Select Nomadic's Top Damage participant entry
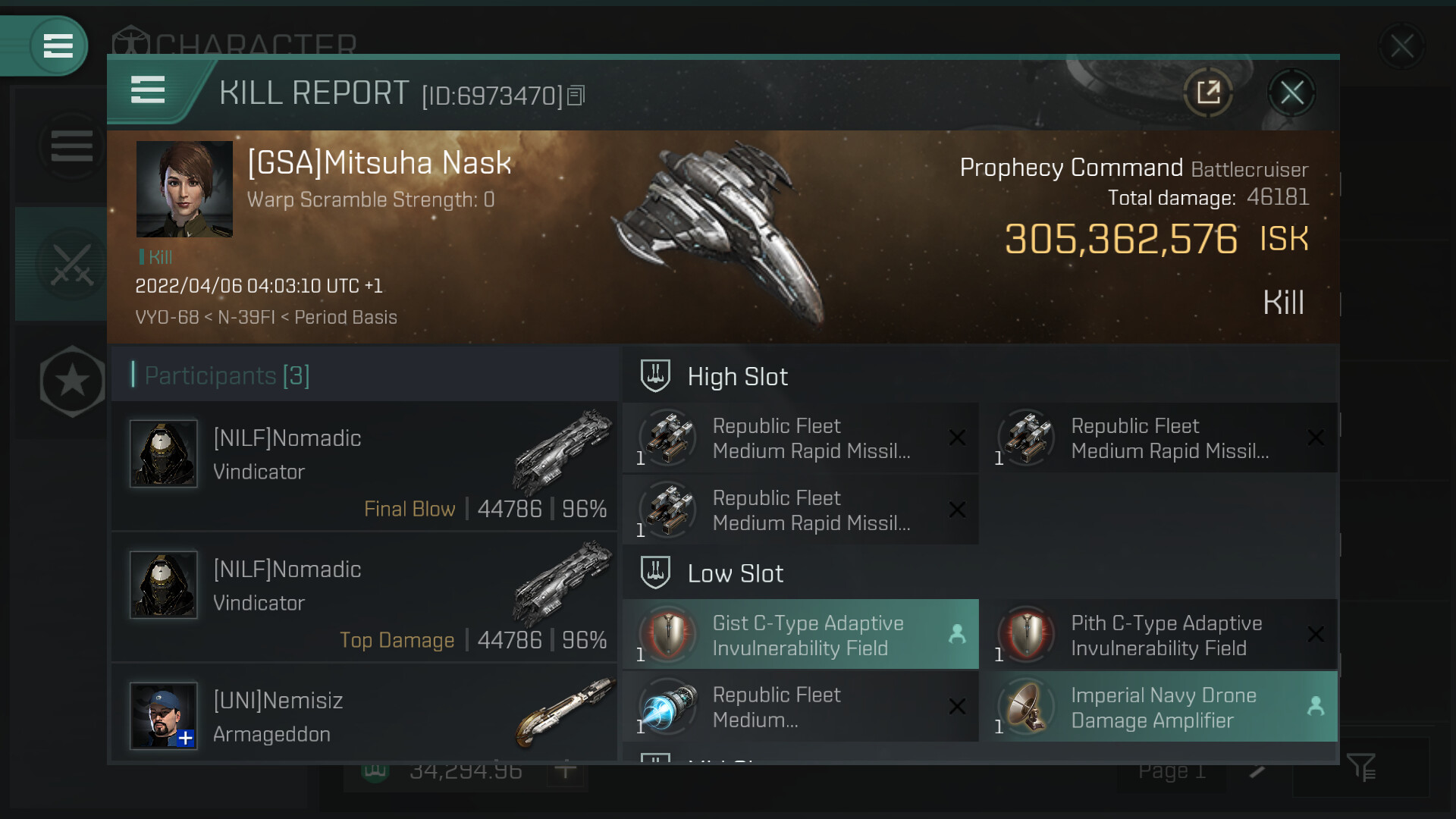This screenshot has height=819, width=1456. 364,597
